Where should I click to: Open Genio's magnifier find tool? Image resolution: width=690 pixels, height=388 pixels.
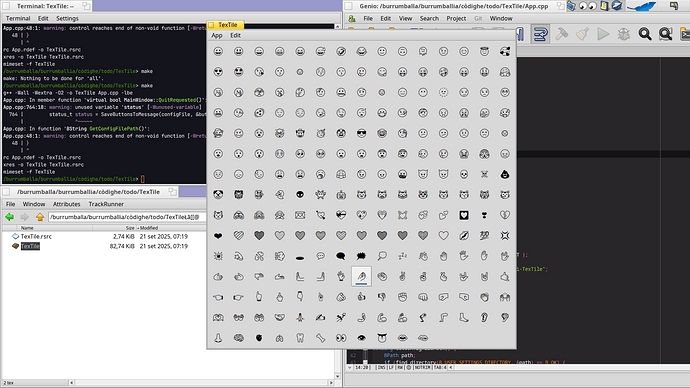(x=645, y=34)
